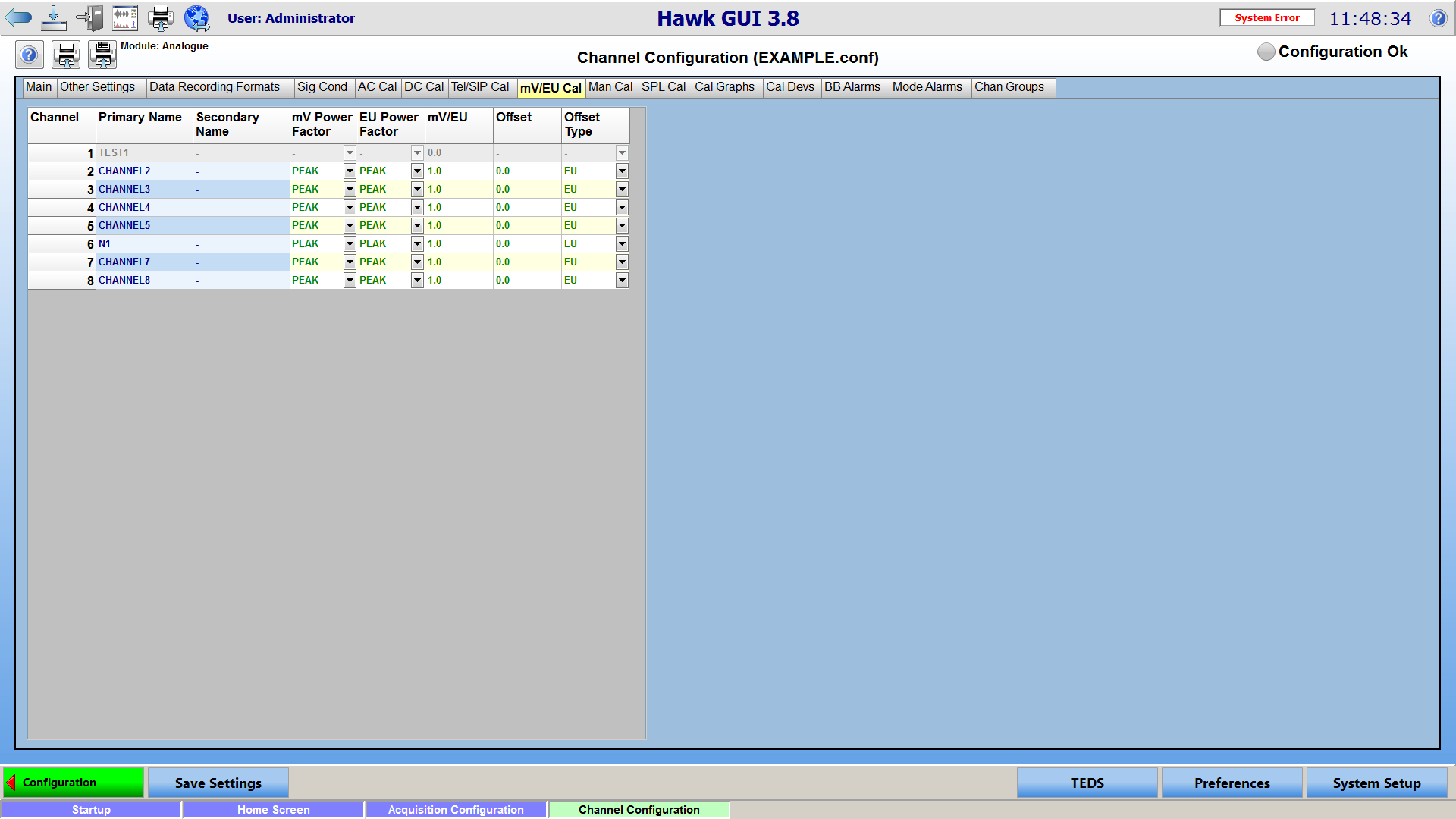This screenshot has width=1456, height=819.
Task: Click the download-to-tray icon in top toolbar
Action: click(54, 17)
